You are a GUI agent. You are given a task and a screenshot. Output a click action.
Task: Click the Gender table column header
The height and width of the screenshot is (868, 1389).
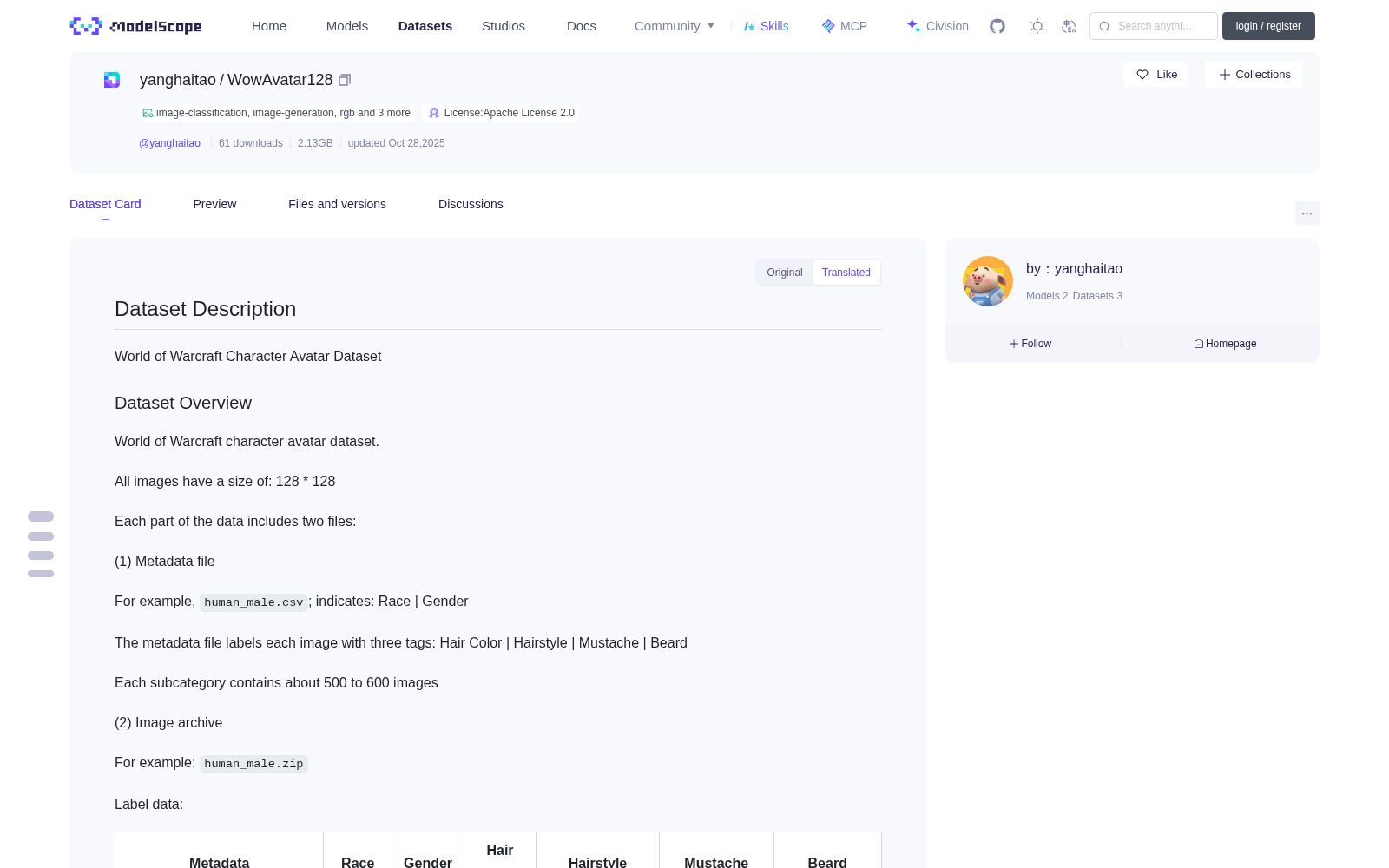click(x=428, y=862)
